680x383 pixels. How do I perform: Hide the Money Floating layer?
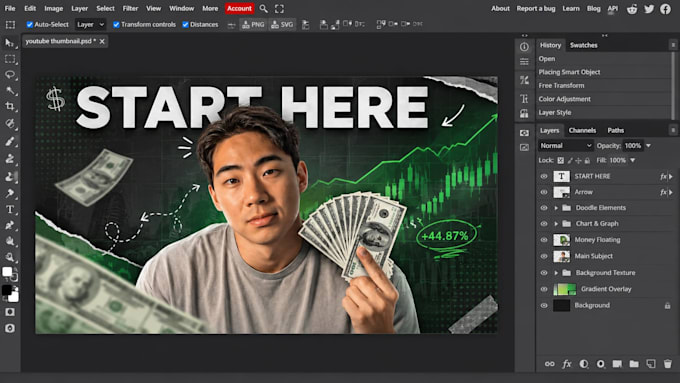544,240
